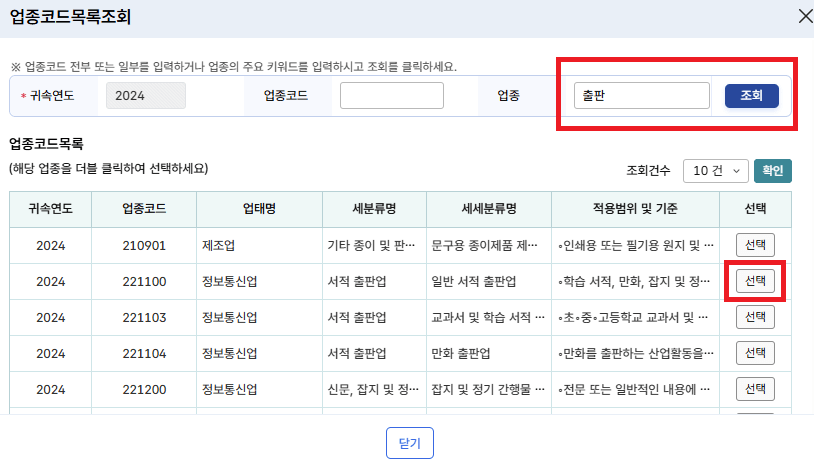814x465 pixels.
Task: Click 만화를 출판하는 산업활동을 description
Action: (x=635, y=353)
